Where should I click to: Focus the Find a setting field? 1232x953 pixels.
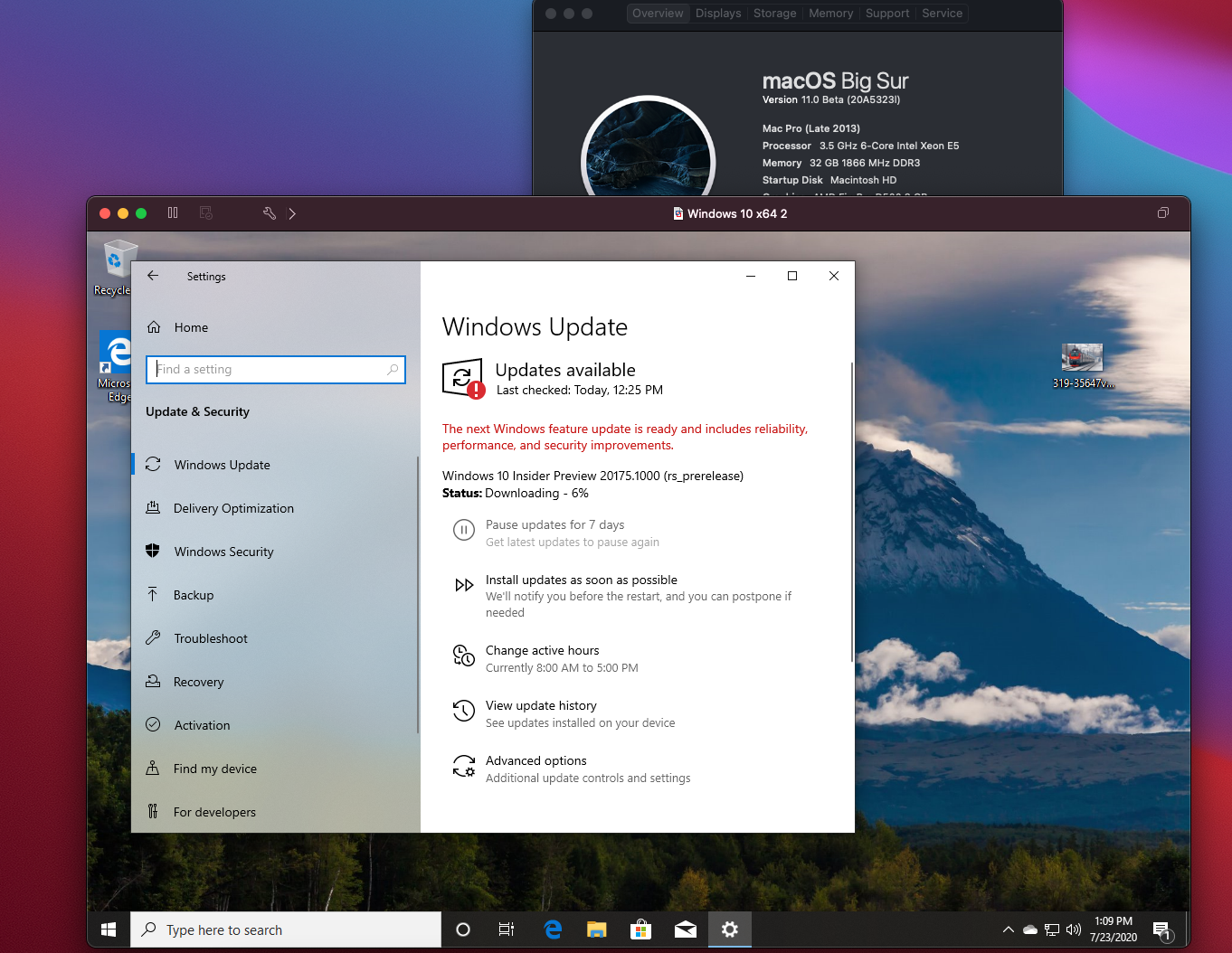click(276, 369)
